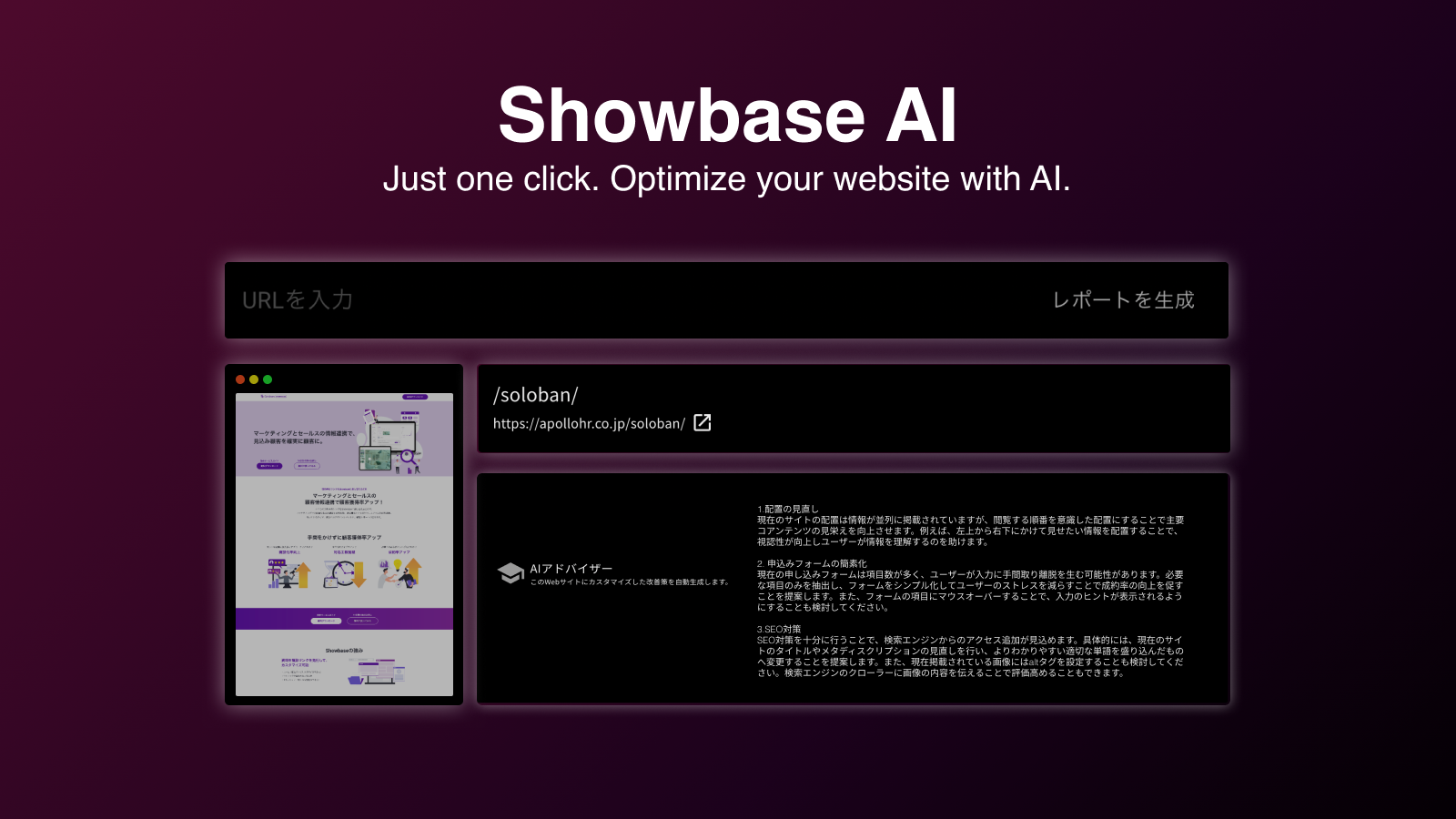
Task: Select the '2. 申込みフォームの簡素化' recommendation heading
Action: pyautogui.click(x=812, y=564)
